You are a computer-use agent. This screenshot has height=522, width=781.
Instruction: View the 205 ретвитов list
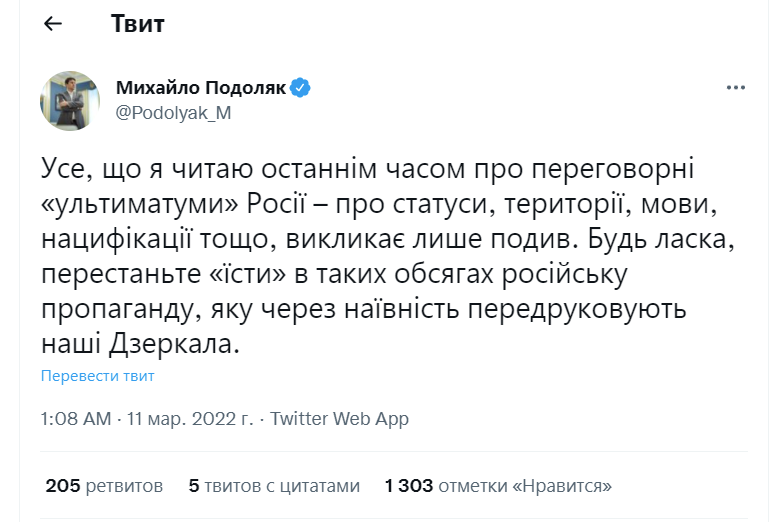coord(104,486)
